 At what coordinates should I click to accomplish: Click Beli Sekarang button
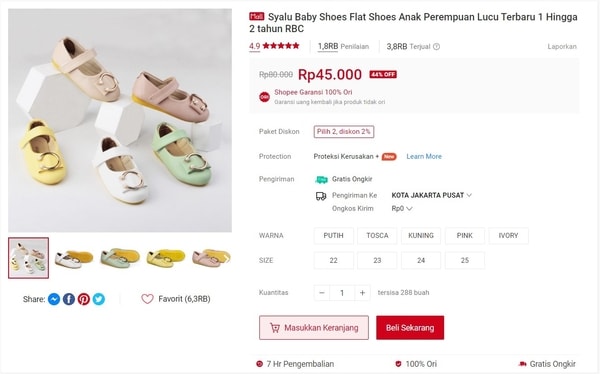click(x=410, y=328)
